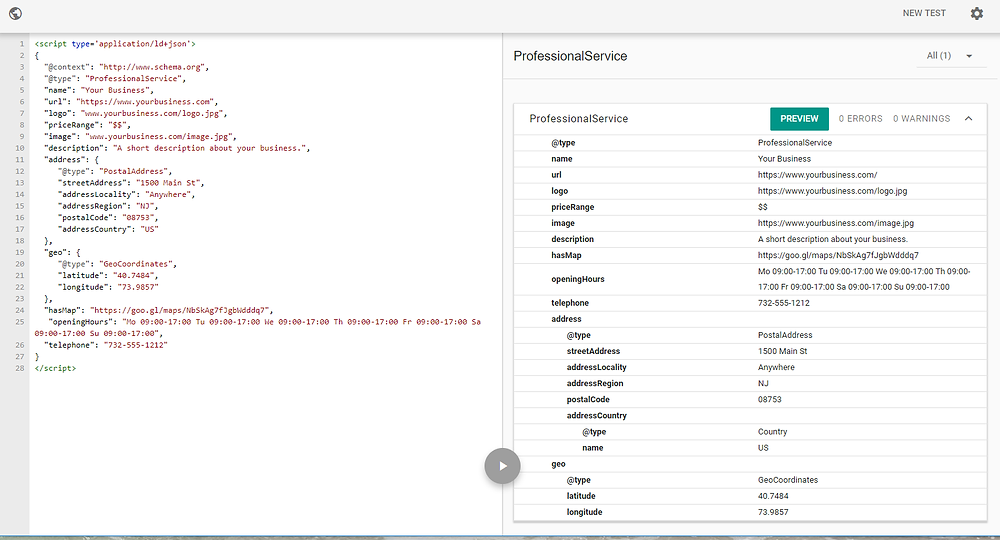Click the NEW TEST button

click(924, 13)
